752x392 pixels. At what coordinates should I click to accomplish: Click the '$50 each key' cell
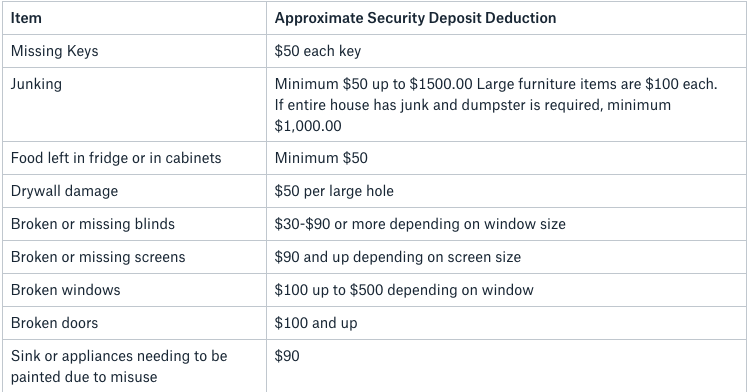(x=317, y=51)
